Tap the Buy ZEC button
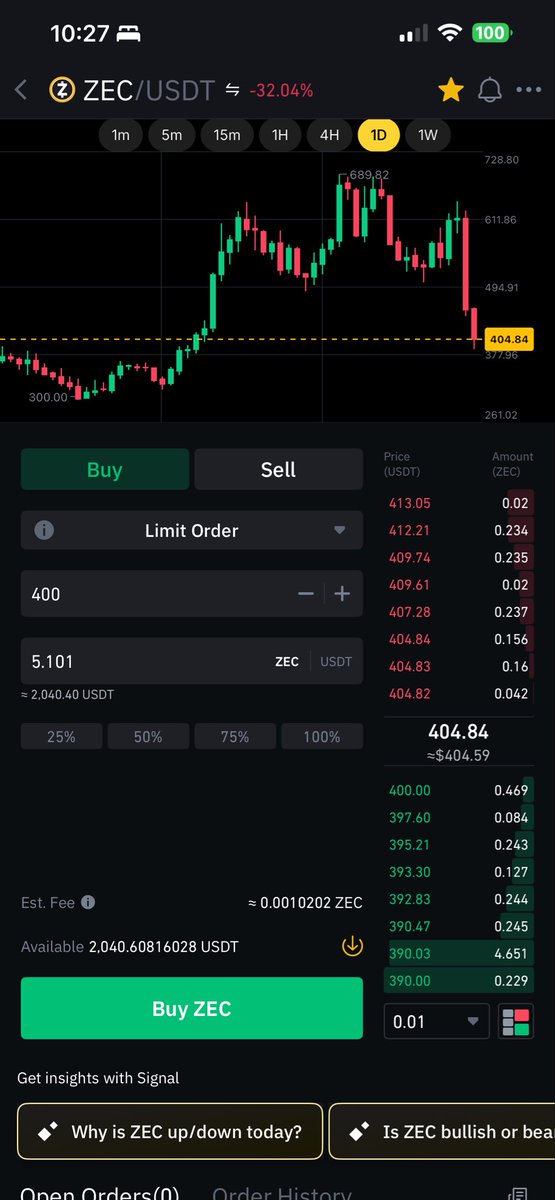 pyautogui.click(x=192, y=1009)
